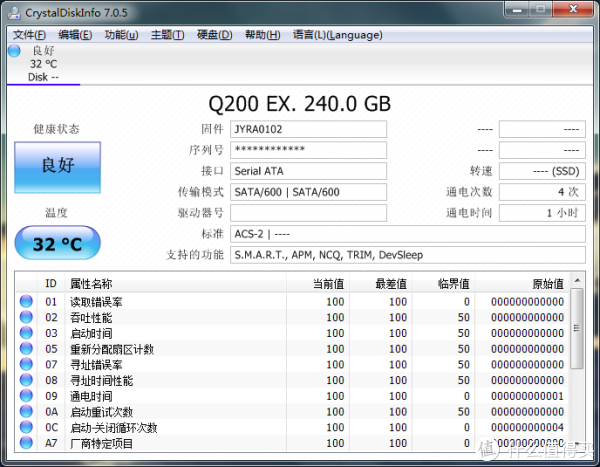Screen dimensions: 600x467
Task: Click the 最差值 column header
Action: (x=381, y=284)
